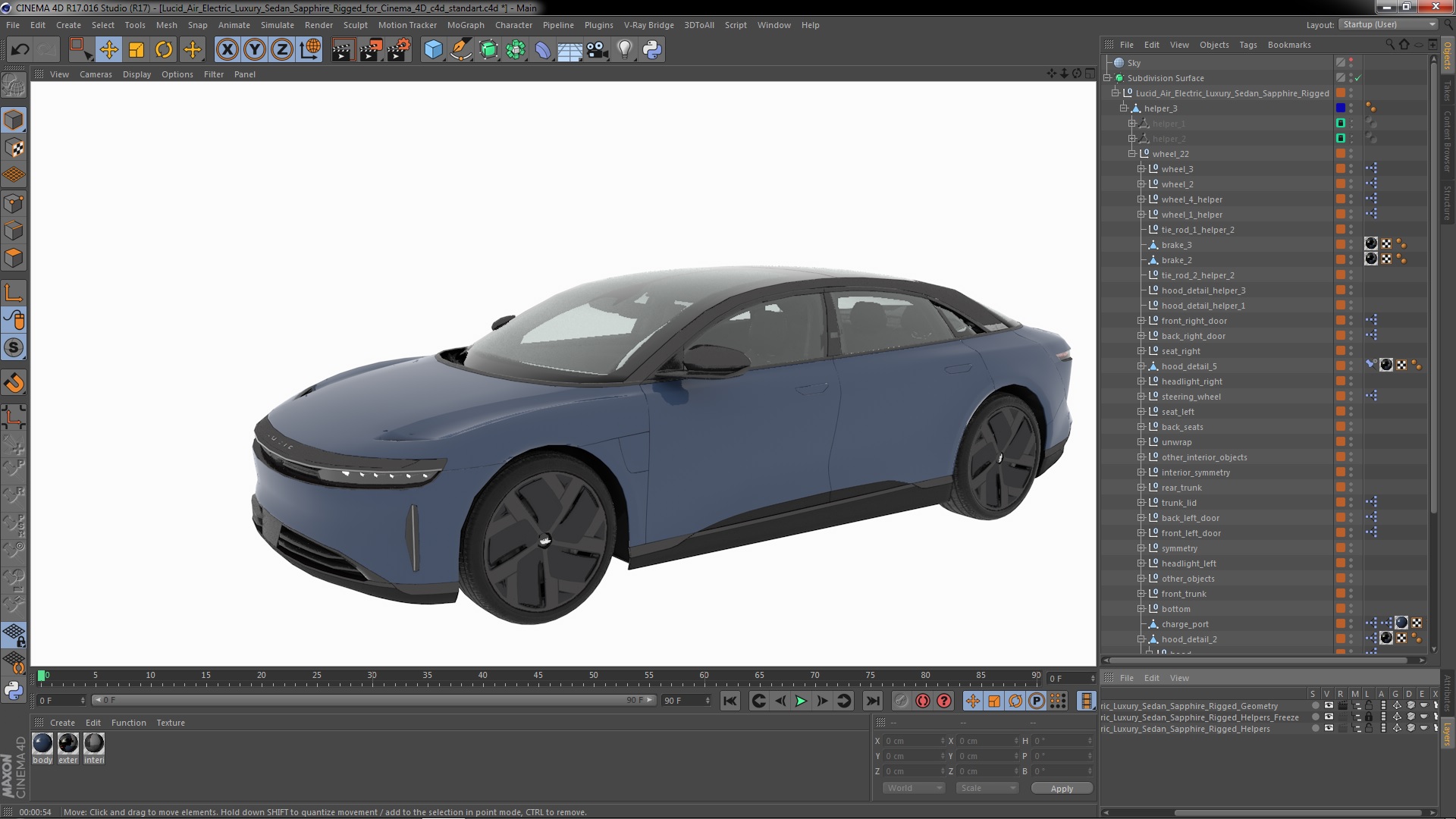The image size is (1456, 819).
Task: Render to Picture Viewer
Action: [x=371, y=50]
